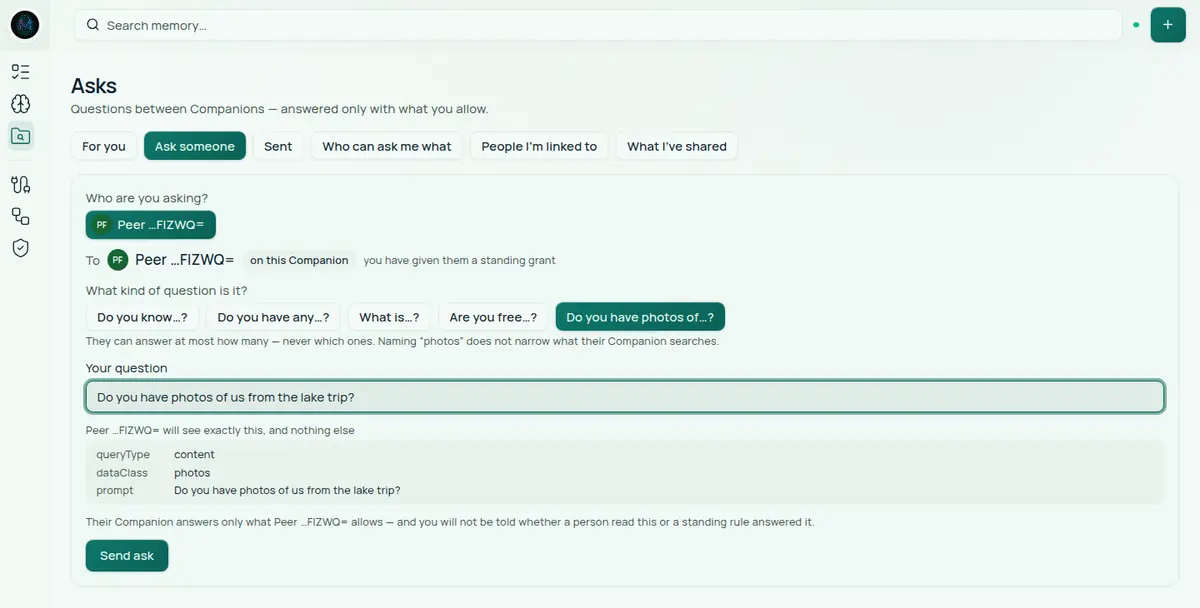
Task: Click the on this Companion badge
Action: click(x=299, y=260)
